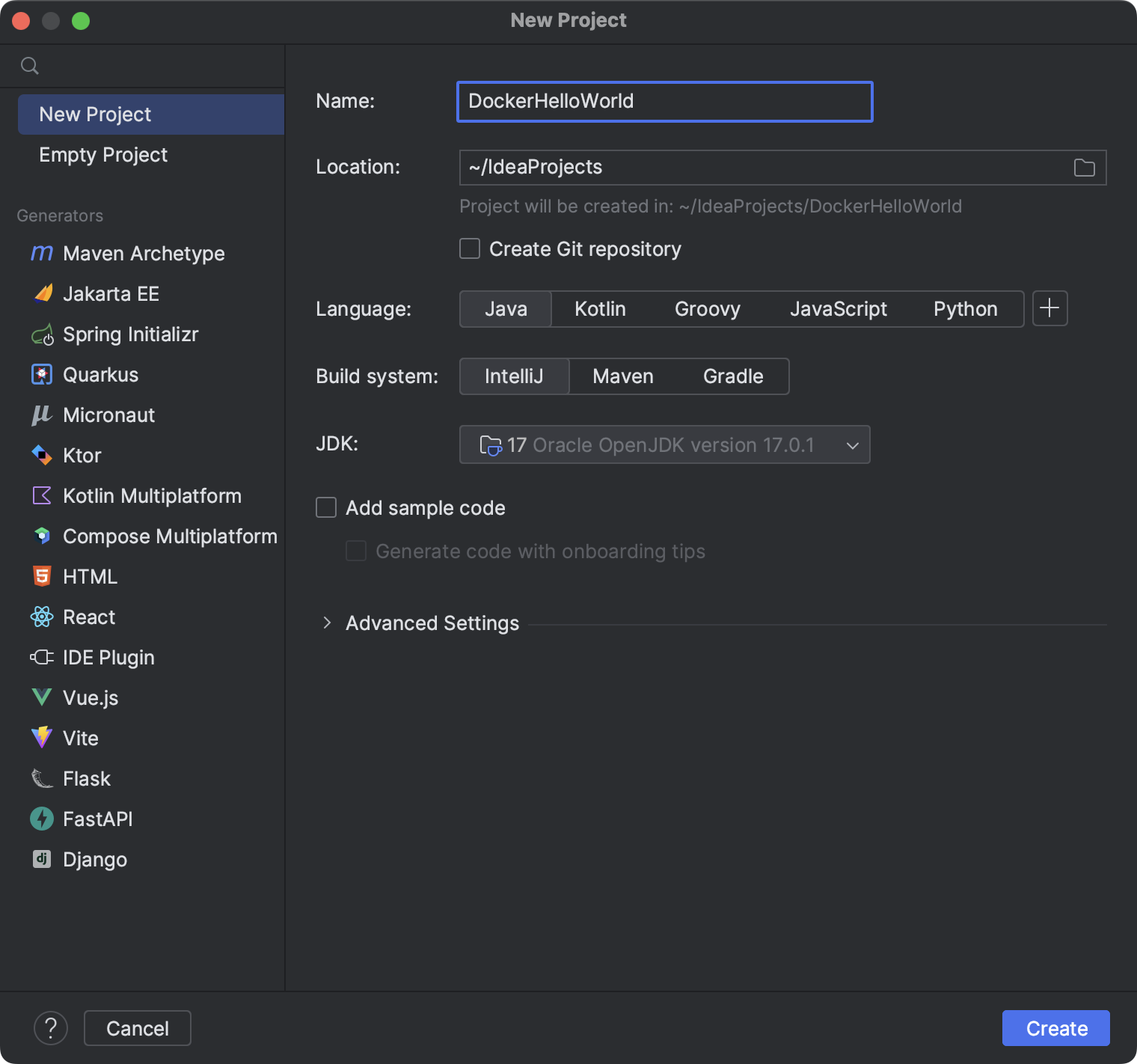This screenshot has height=1064, width=1137.
Task: Open the FastAPI generator icon
Action: [42, 819]
